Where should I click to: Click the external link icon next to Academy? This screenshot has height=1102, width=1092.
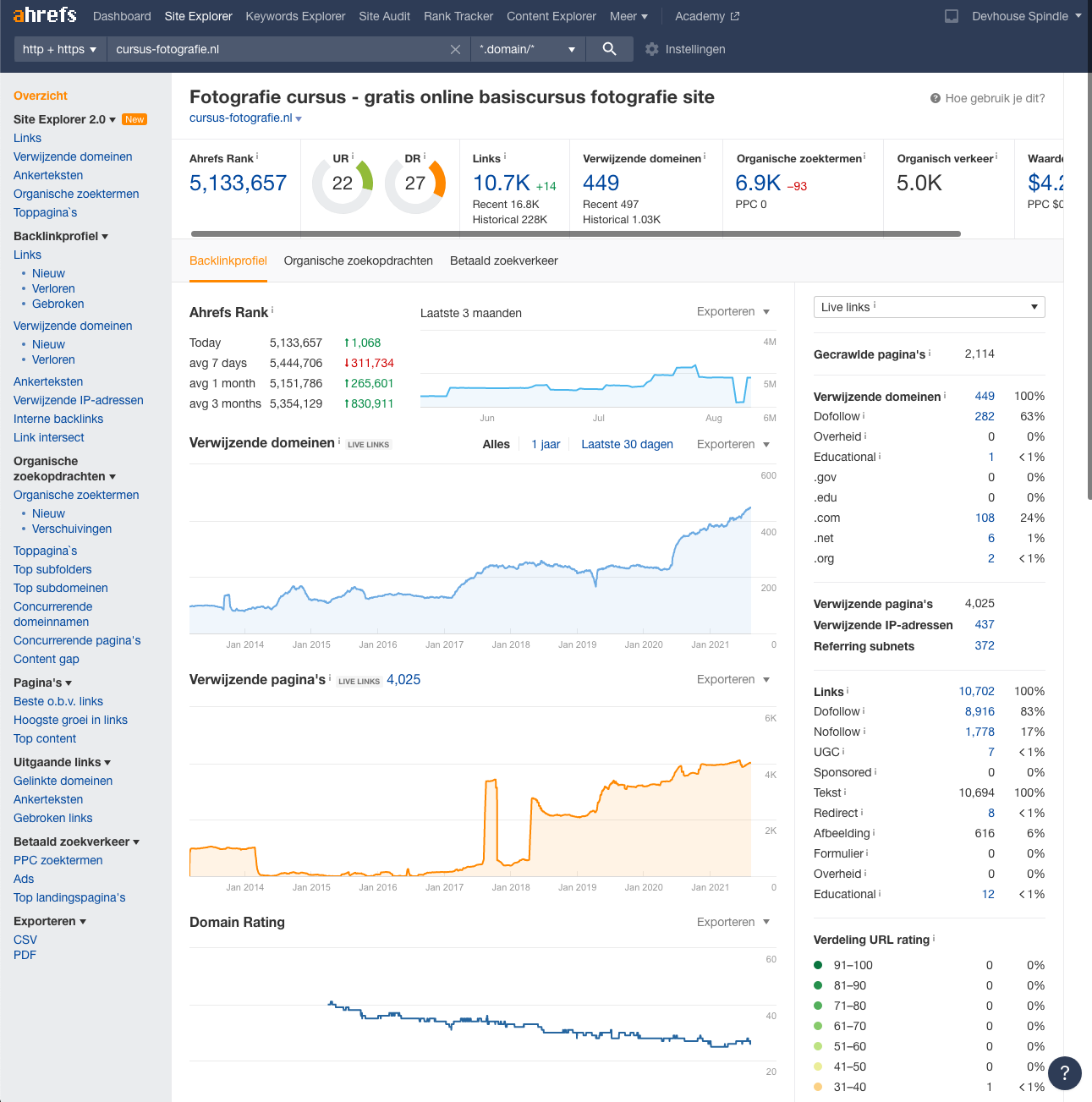coord(735,16)
